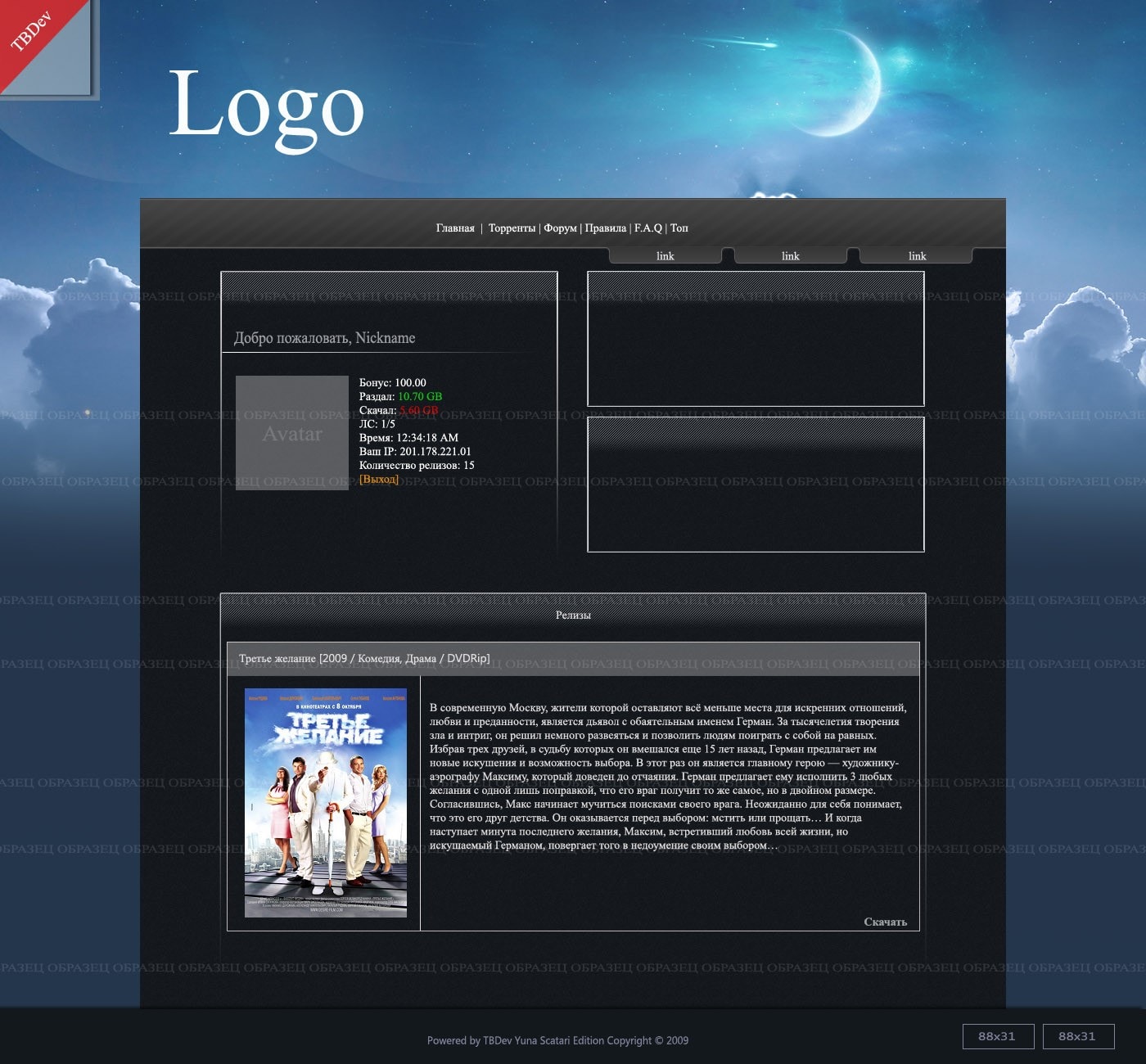Click the 'Ваш IP: 201.178.221.01' line
1146x1064 pixels.
coord(415,451)
